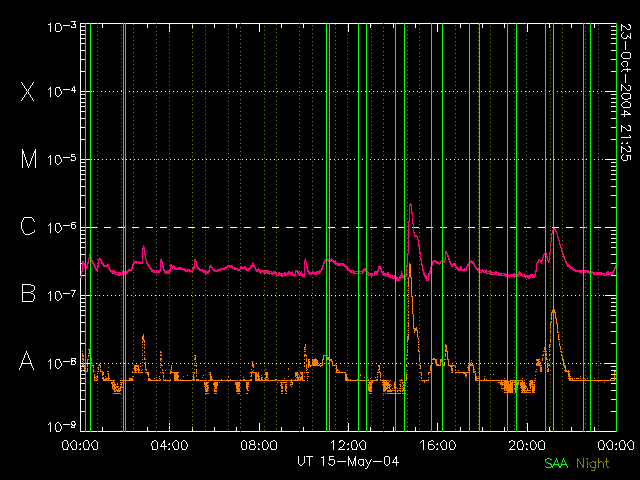The height and width of the screenshot is (480, 640).
Task: Click the green SAA legend label
Action: [x=556, y=464]
